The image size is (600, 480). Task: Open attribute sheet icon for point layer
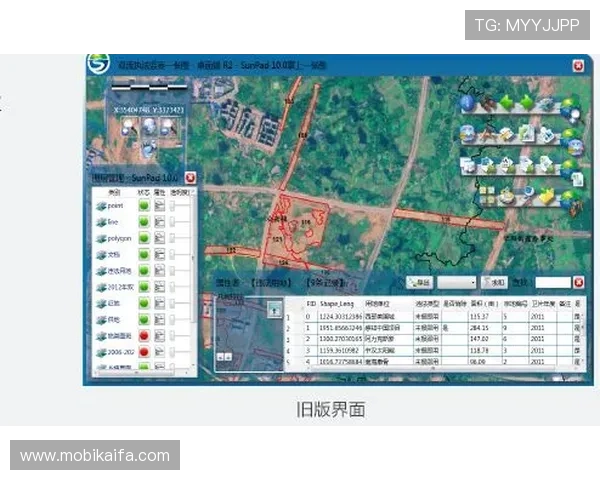pos(160,206)
